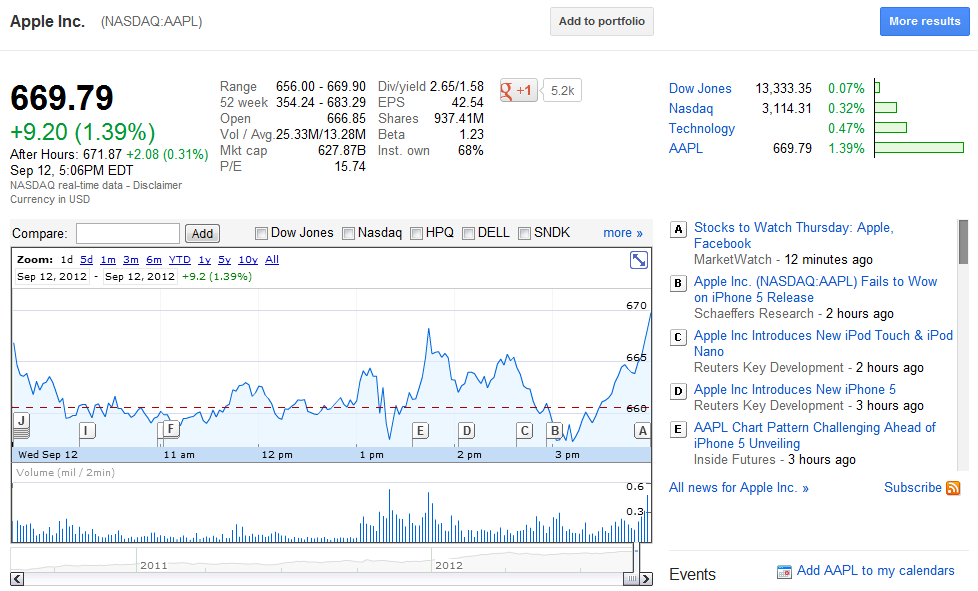Click the 2011 region on overview timeline
The height and width of the screenshot is (591, 978).
coord(153,565)
